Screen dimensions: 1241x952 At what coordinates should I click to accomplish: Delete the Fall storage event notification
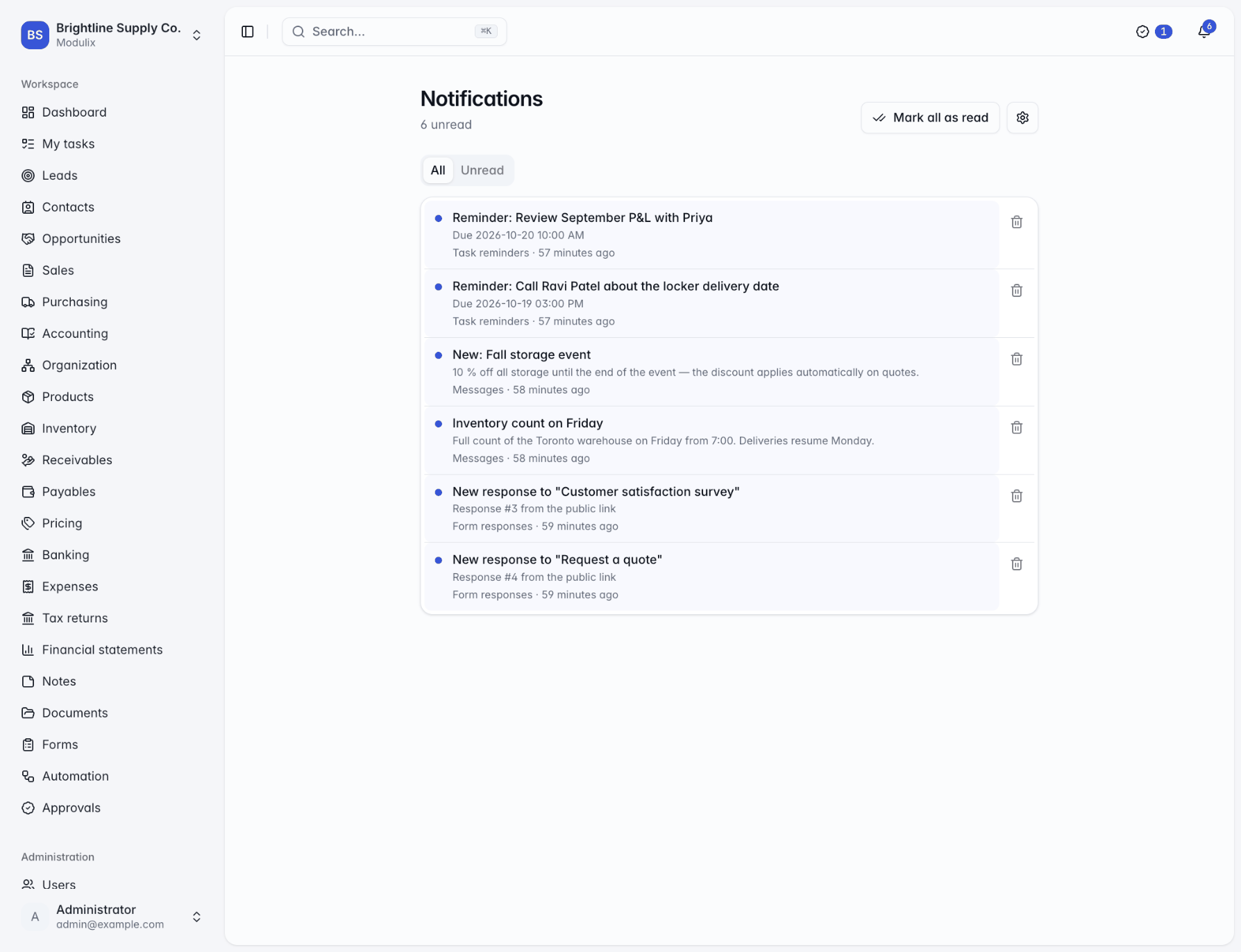1017,359
